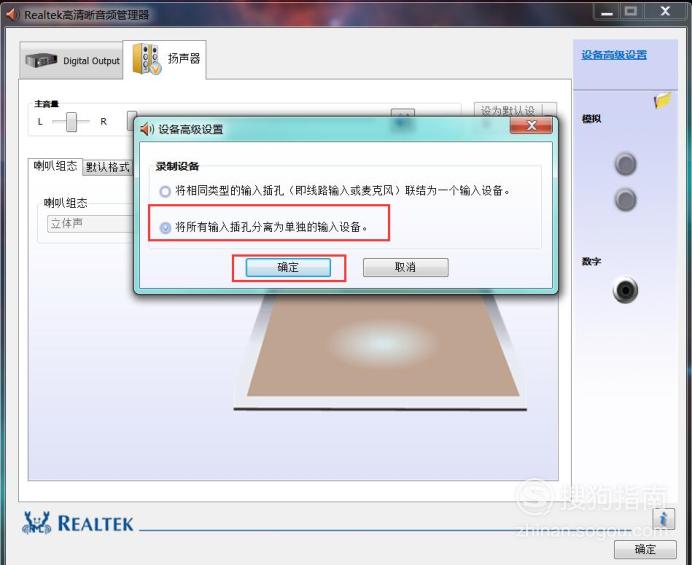This screenshot has height=565, width=692.
Task: Click the 确定 button at the bottom of the main window
Action: (x=645, y=550)
